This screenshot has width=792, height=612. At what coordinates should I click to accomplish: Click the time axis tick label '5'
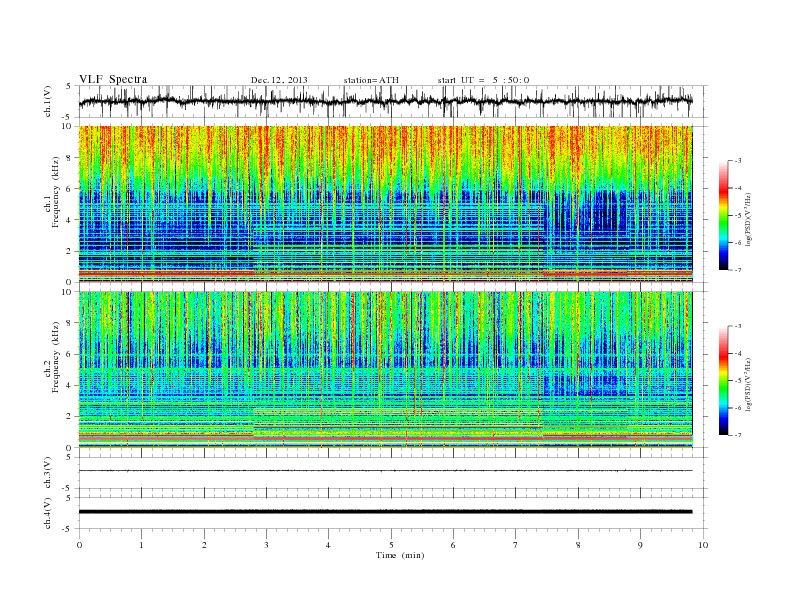(391, 545)
